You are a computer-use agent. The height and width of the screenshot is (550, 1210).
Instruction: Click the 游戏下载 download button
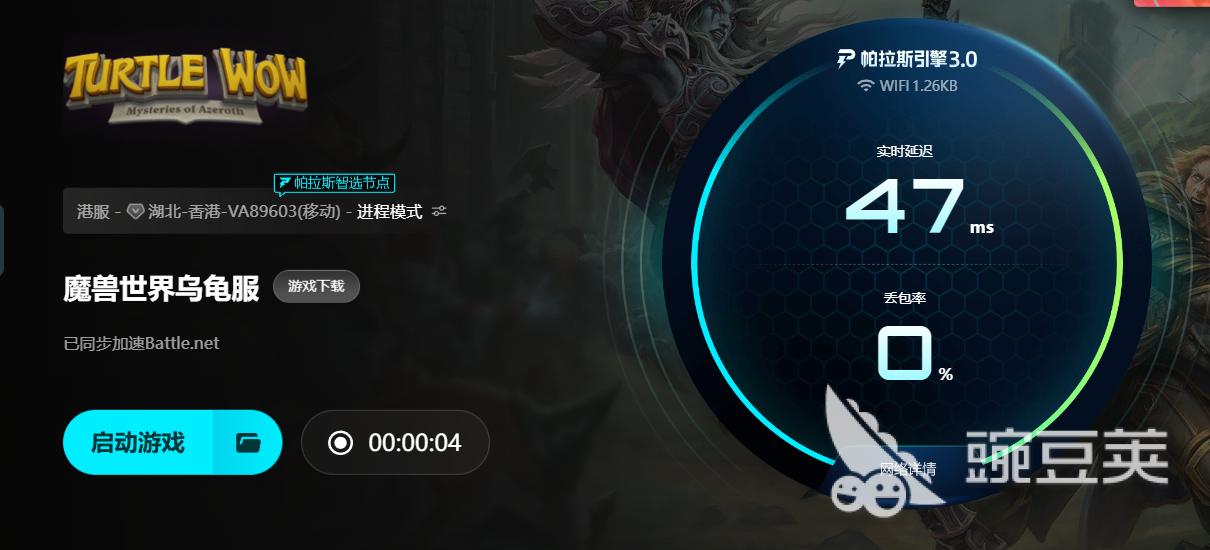click(x=316, y=286)
